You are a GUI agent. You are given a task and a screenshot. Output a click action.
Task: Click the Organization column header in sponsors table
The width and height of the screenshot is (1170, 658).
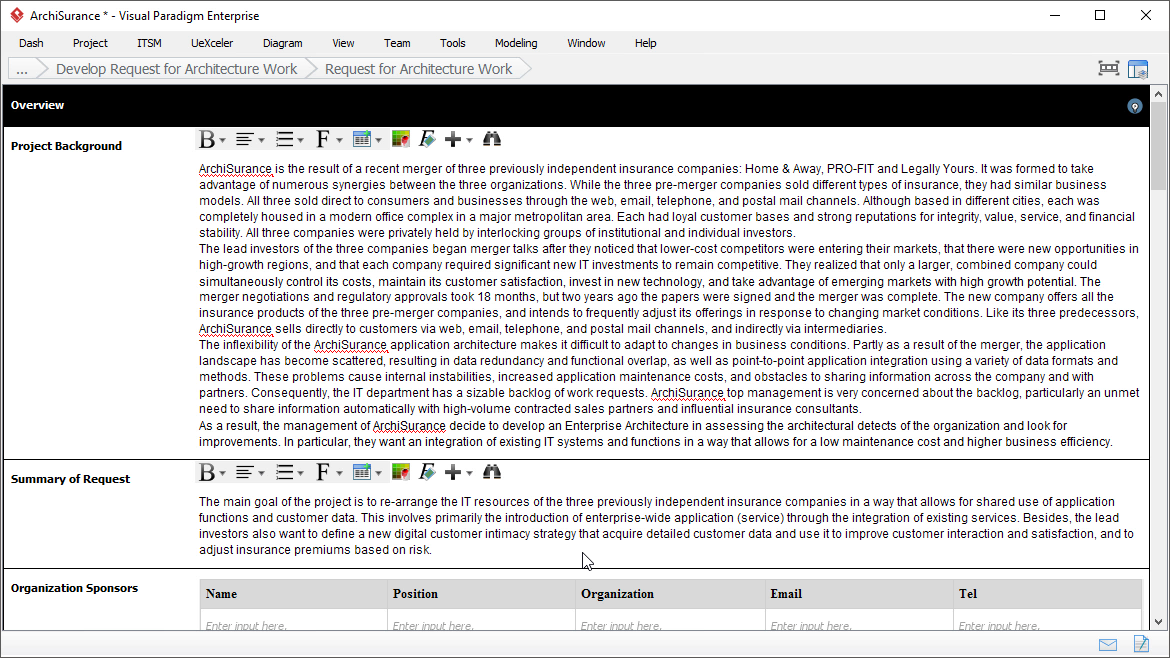coord(670,594)
